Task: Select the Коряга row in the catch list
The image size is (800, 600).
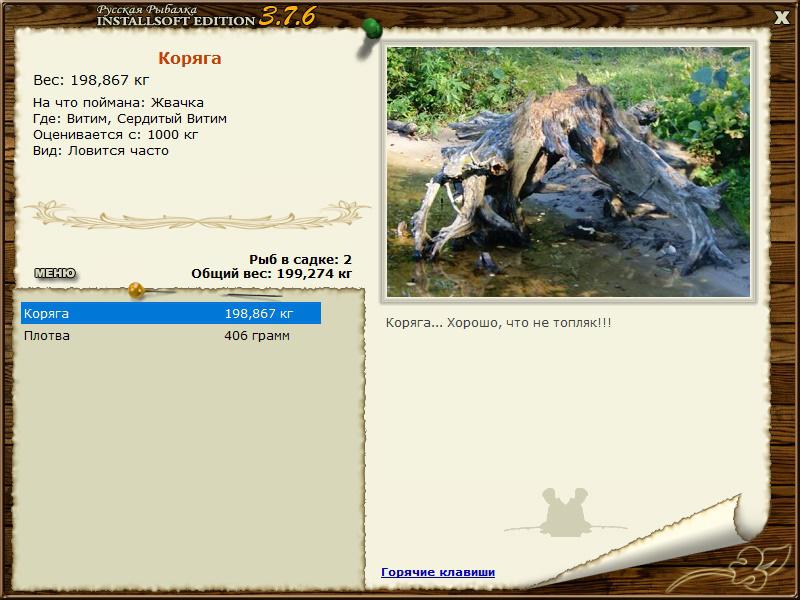Action: pyautogui.click(x=171, y=313)
